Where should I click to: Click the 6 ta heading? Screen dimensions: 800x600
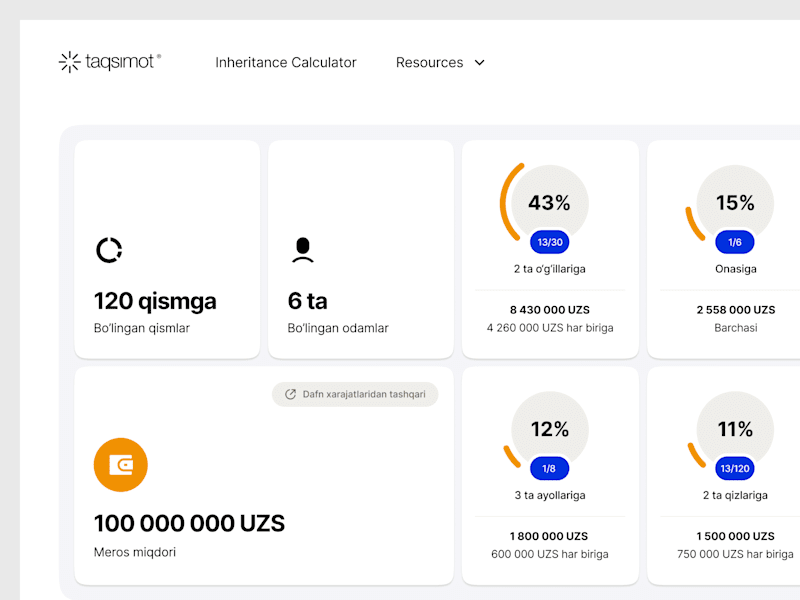point(308,301)
